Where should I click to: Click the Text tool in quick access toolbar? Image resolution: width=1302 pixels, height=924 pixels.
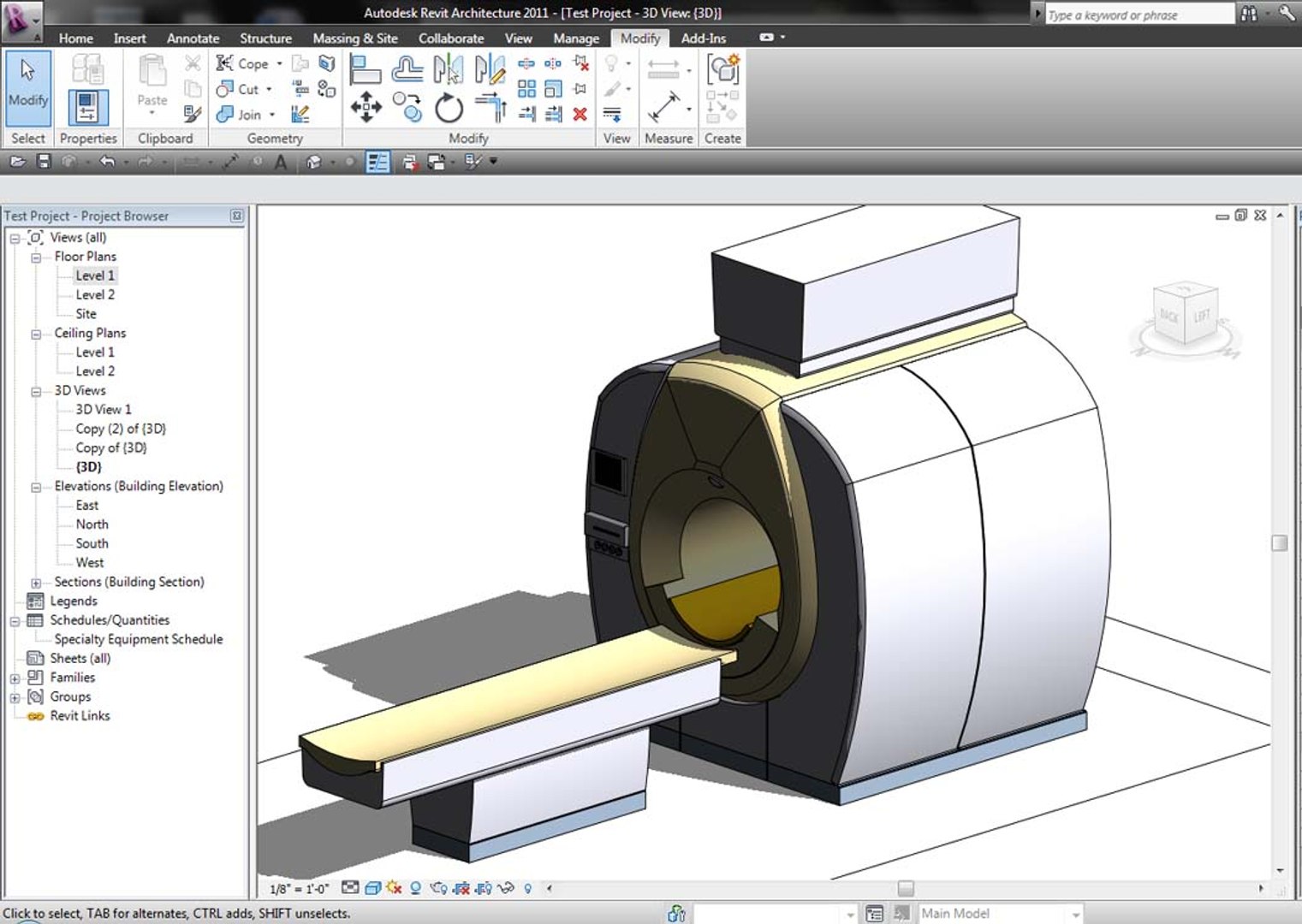click(281, 162)
